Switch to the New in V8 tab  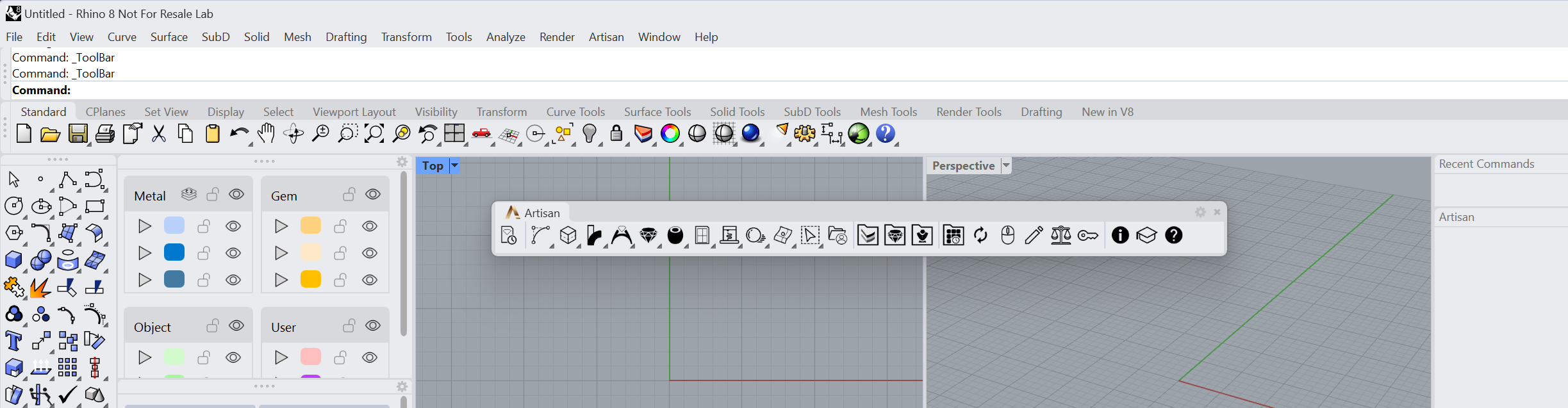tap(1107, 112)
